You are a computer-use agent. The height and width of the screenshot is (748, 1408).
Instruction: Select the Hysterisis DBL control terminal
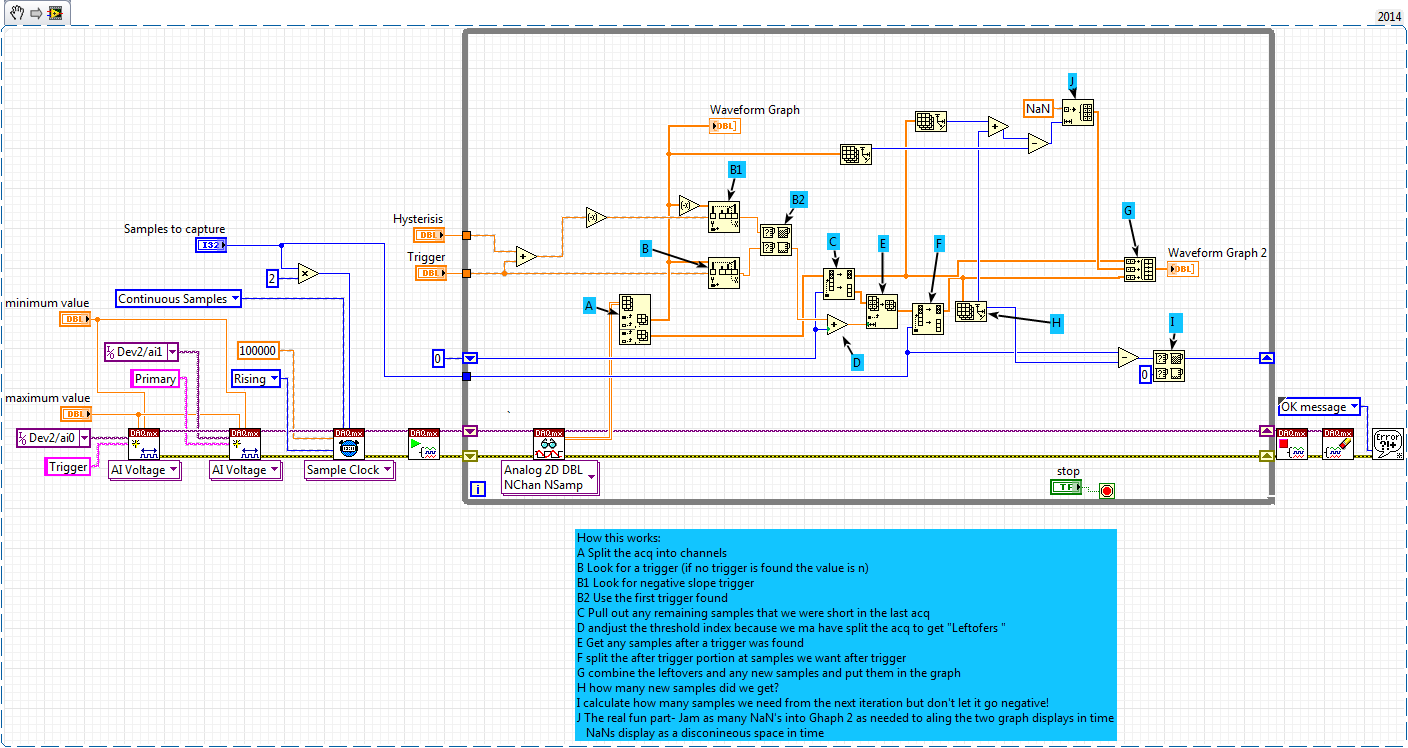430,235
